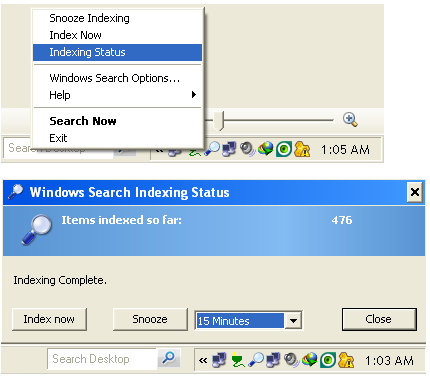Screen dimensions: 430x378
Task: Choose Snooze Indexing in the context menu
Action: [117, 18]
